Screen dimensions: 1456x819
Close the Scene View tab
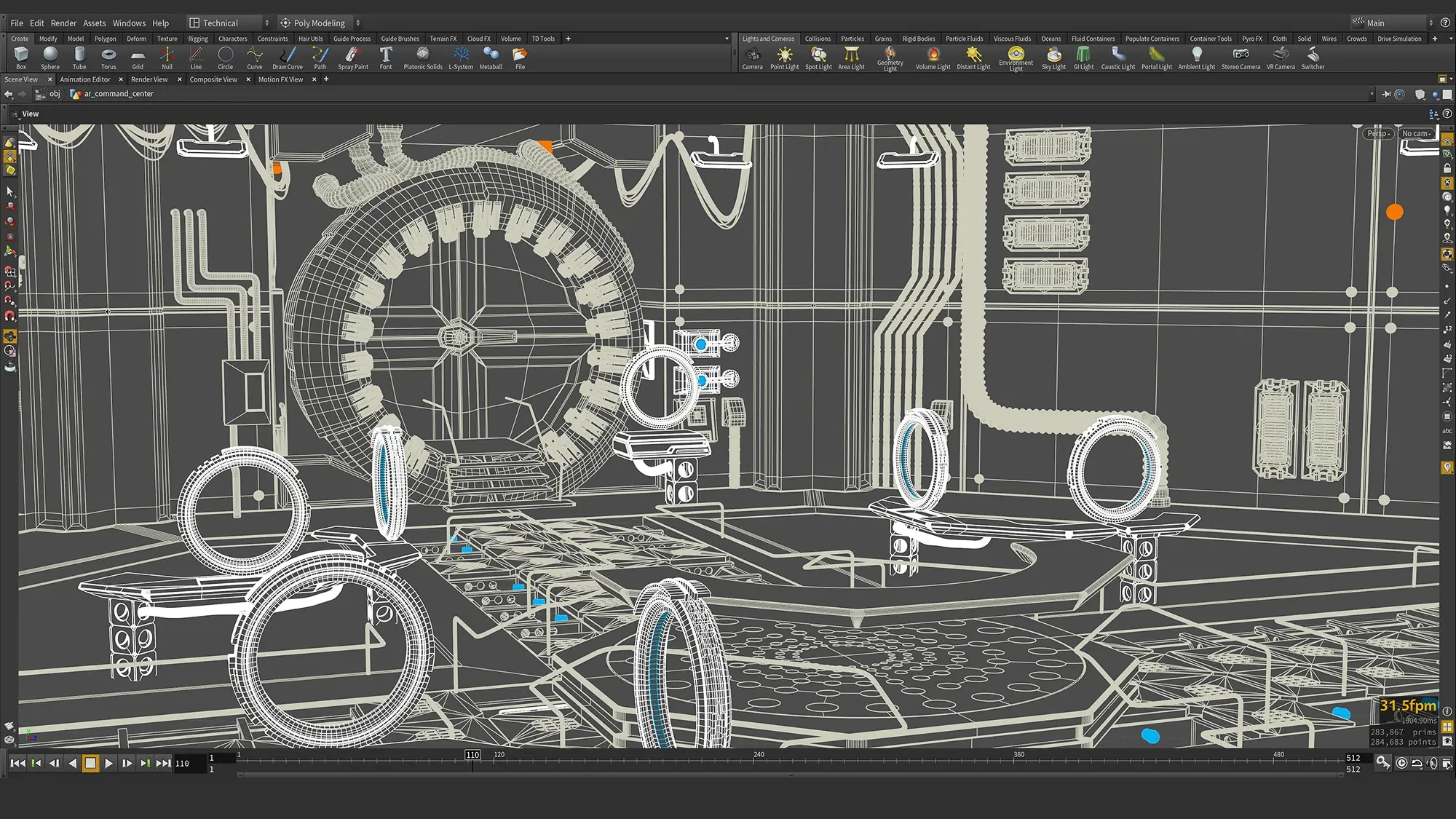[x=50, y=79]
